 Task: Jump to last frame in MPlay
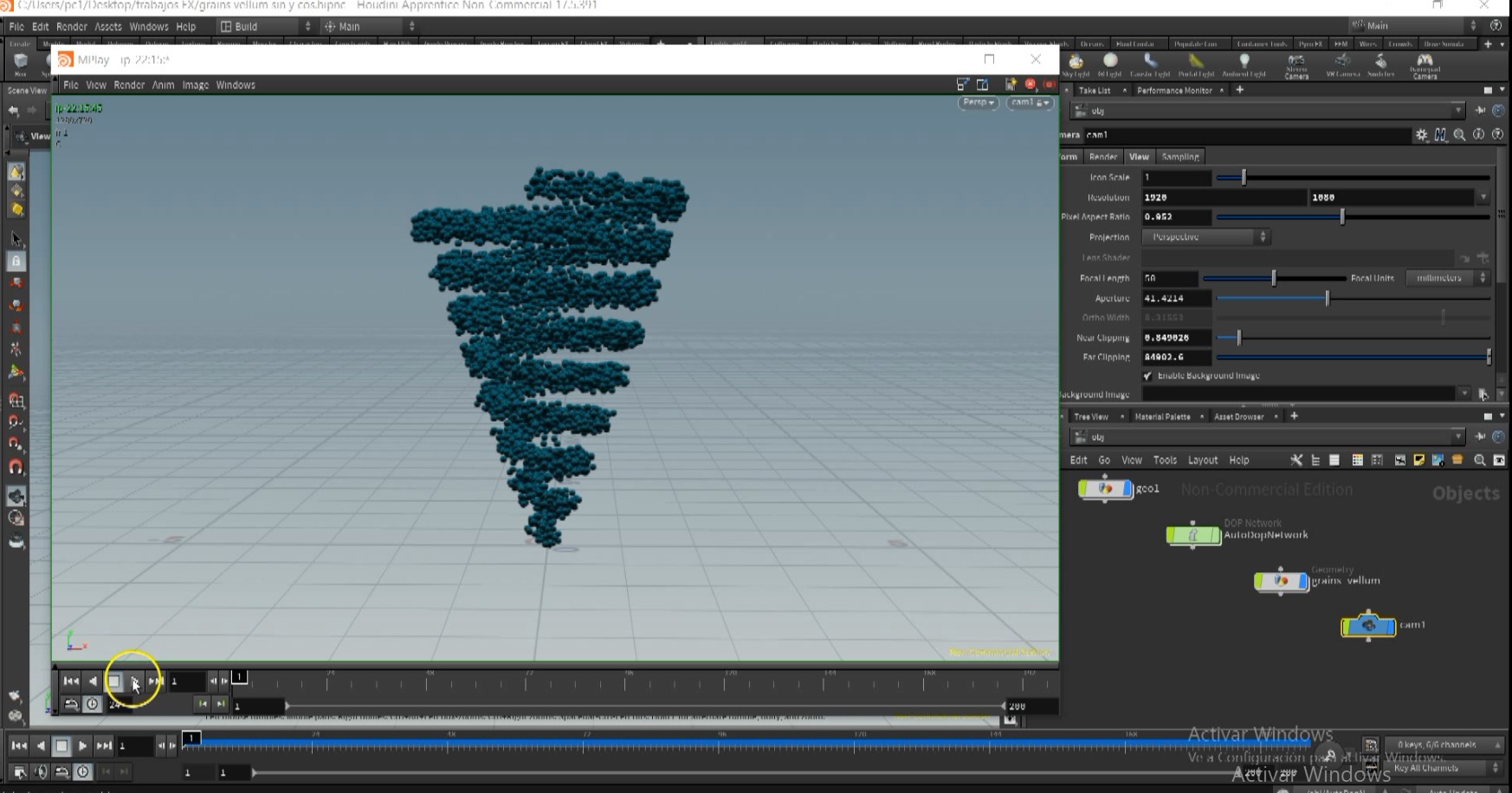156,681
